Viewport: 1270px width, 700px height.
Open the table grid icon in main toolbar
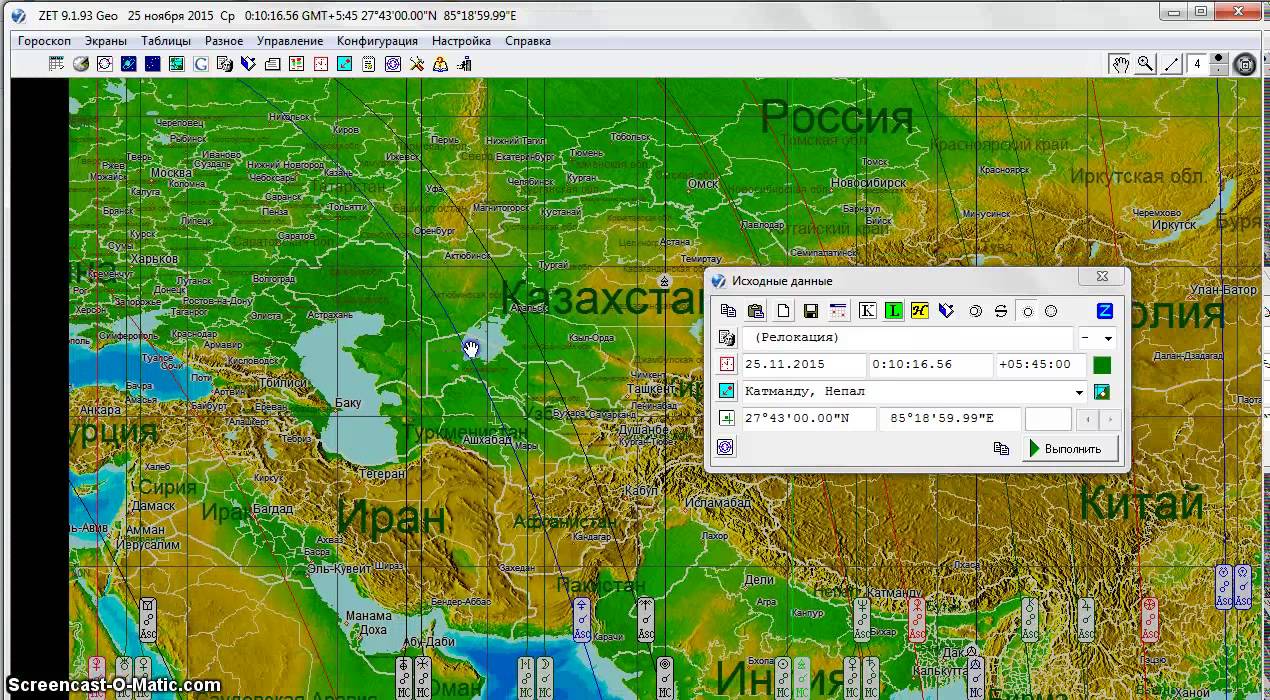(x=57, y=64)
